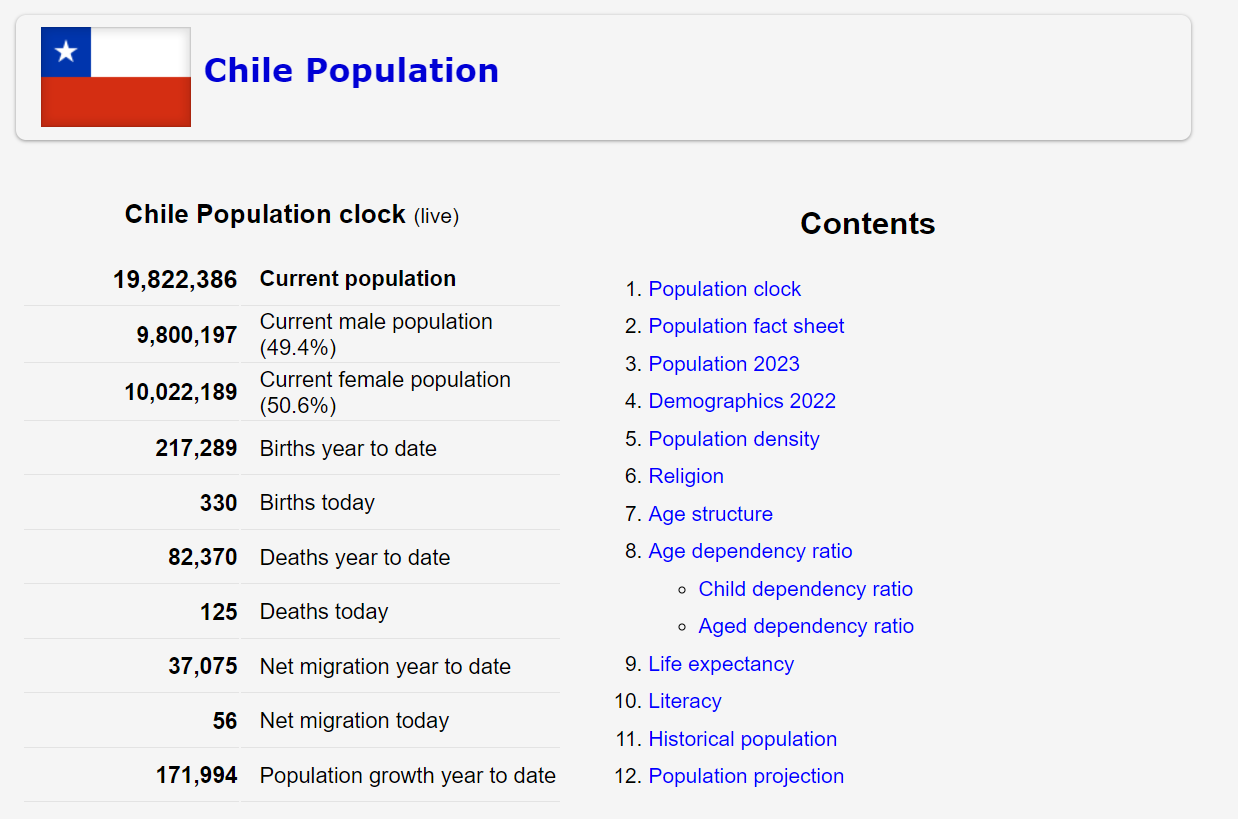Click the Chile Population clock heading

click(x=265, y=215)
